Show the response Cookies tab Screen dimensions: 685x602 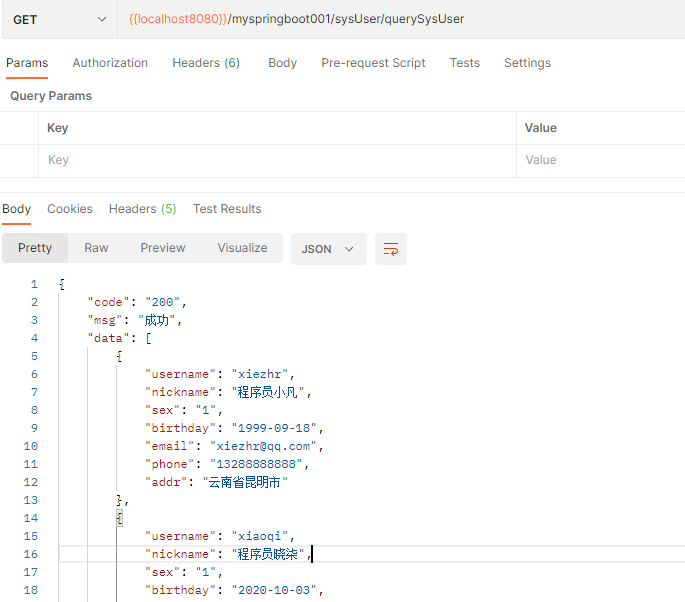(x=70, y=209)
